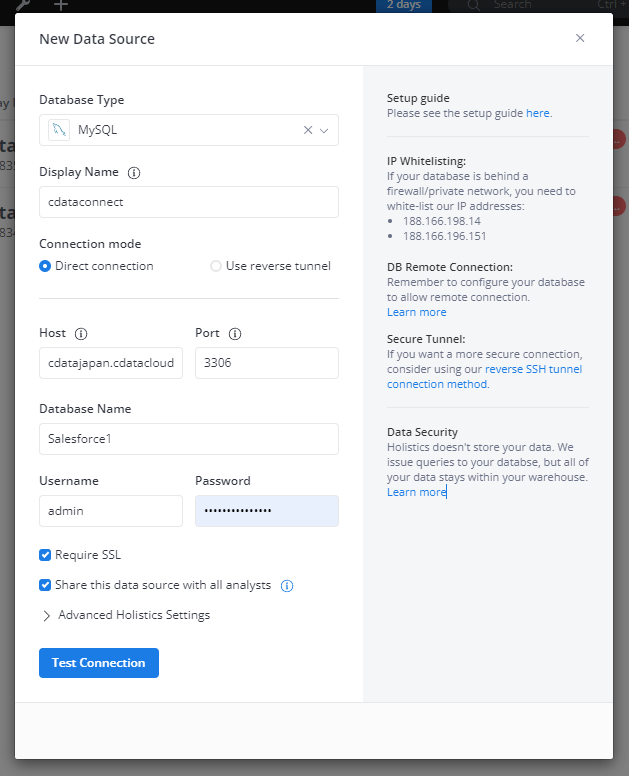Click the Display Name info icon
The width and height of the screenshot is (629, 776).
coord(134,172)
